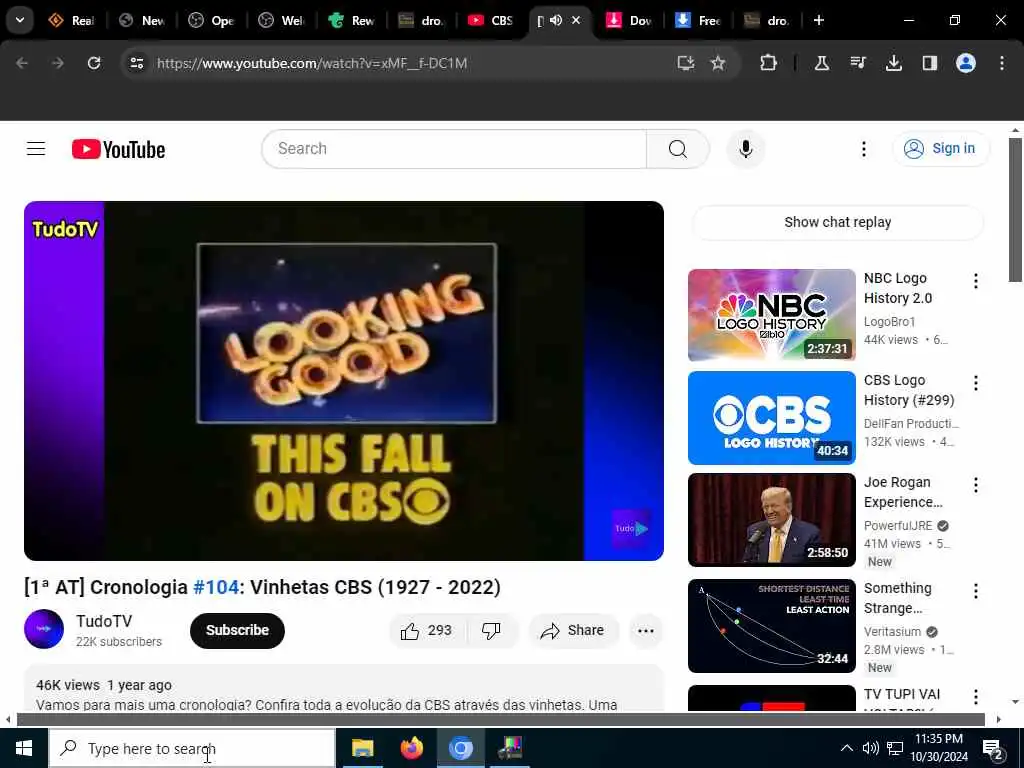Image resolution: width=1024 pixels, height=768 pixels.
Task: Click the taskbar search box
Action: coord(192,748)
